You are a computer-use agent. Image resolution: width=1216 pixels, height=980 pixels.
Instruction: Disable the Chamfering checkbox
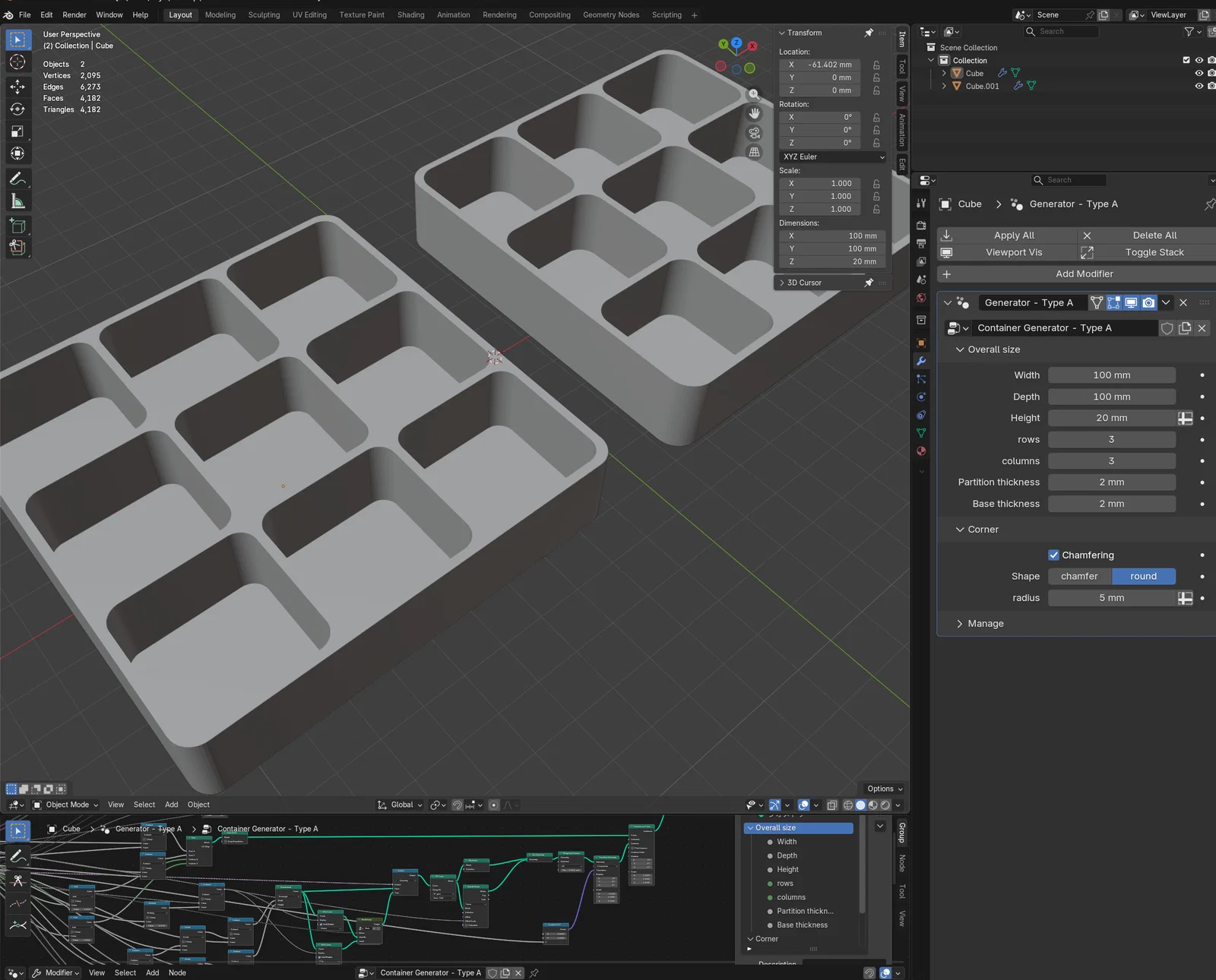tap(1053, 555)
